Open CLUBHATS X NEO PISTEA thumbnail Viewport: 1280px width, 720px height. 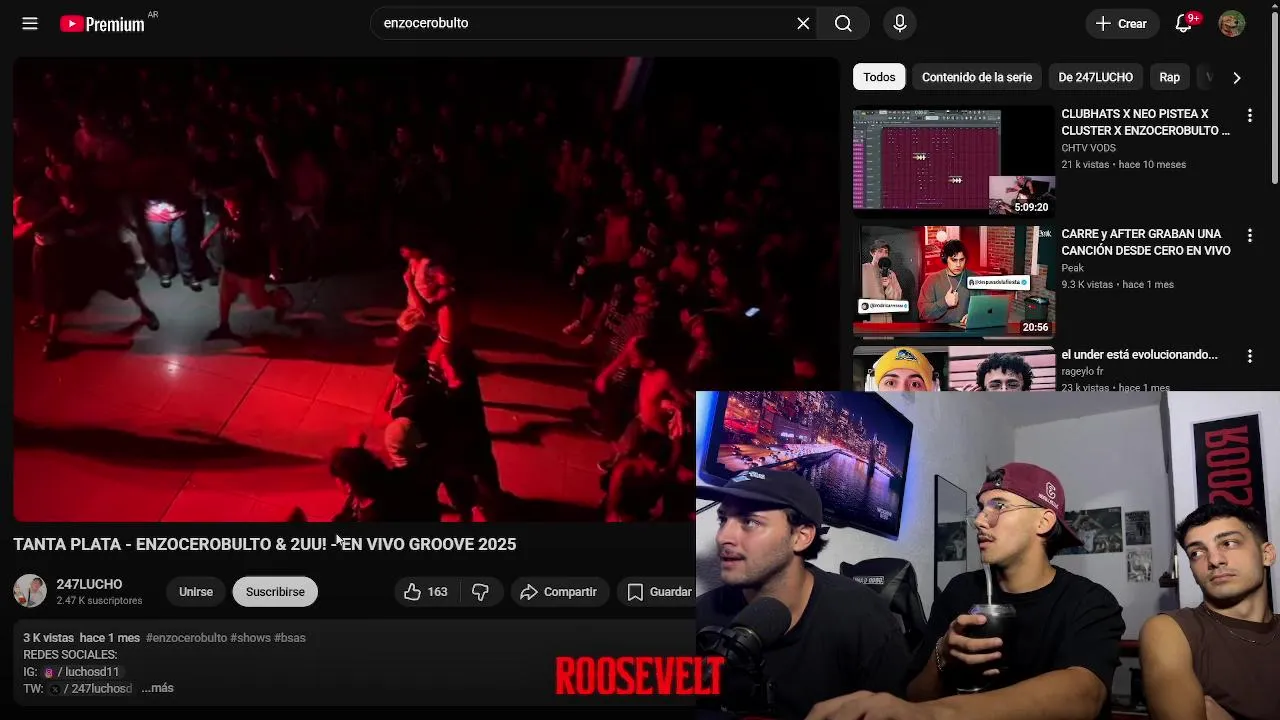tap(954, 160)
